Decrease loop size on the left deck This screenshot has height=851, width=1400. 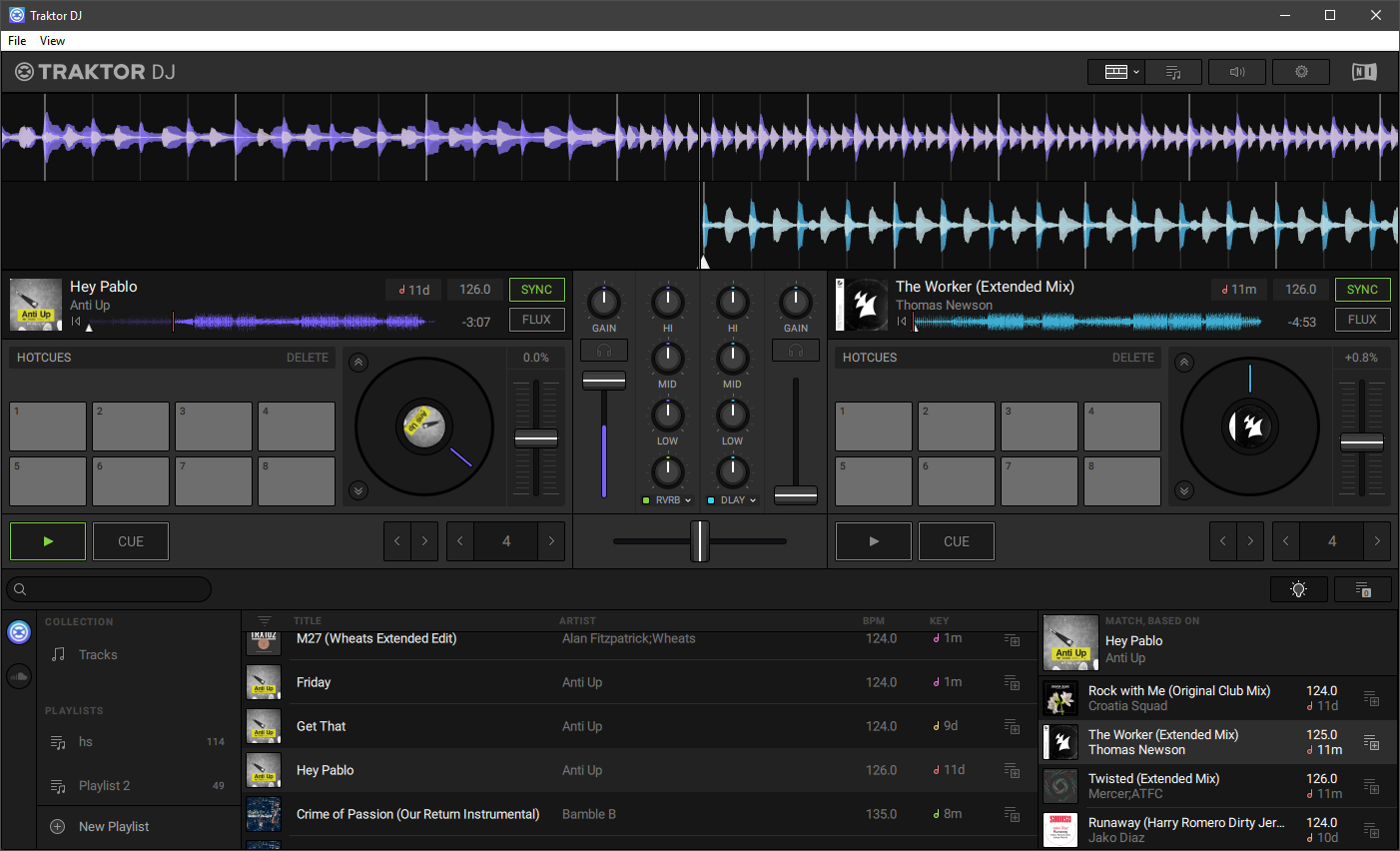[x=460, y=541]
